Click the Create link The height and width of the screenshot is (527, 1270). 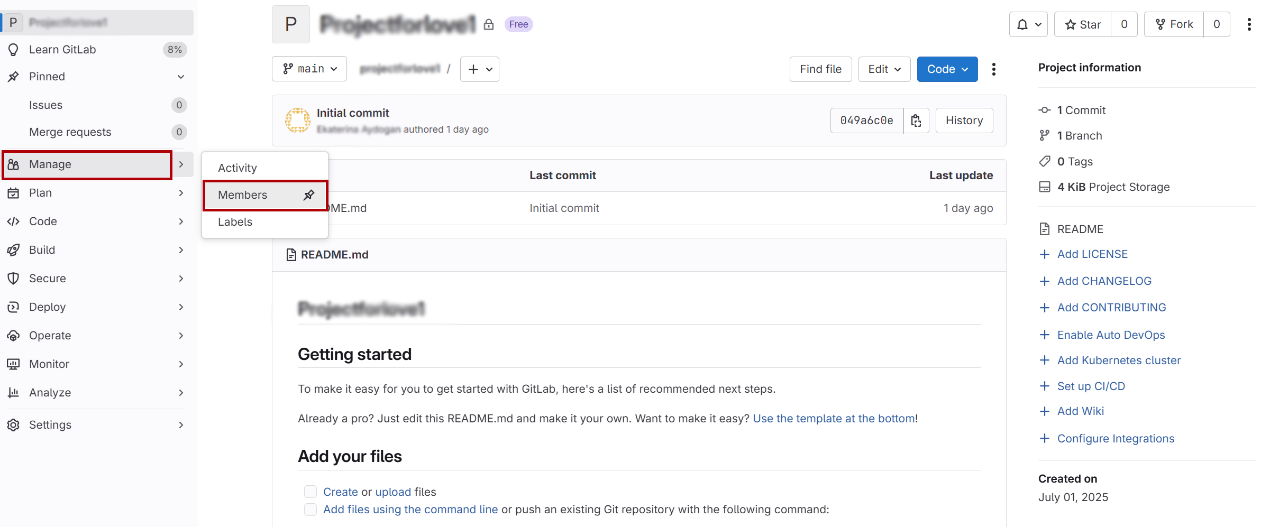click(340, 492)
